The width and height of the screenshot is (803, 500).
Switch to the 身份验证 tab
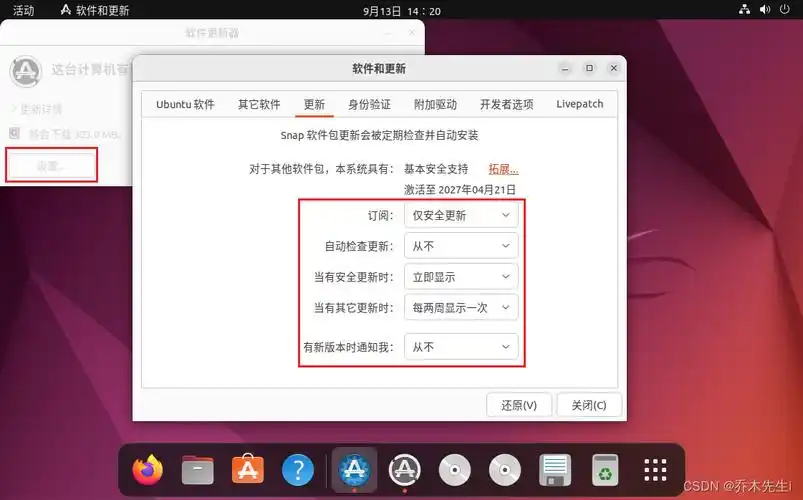[369, 105]
